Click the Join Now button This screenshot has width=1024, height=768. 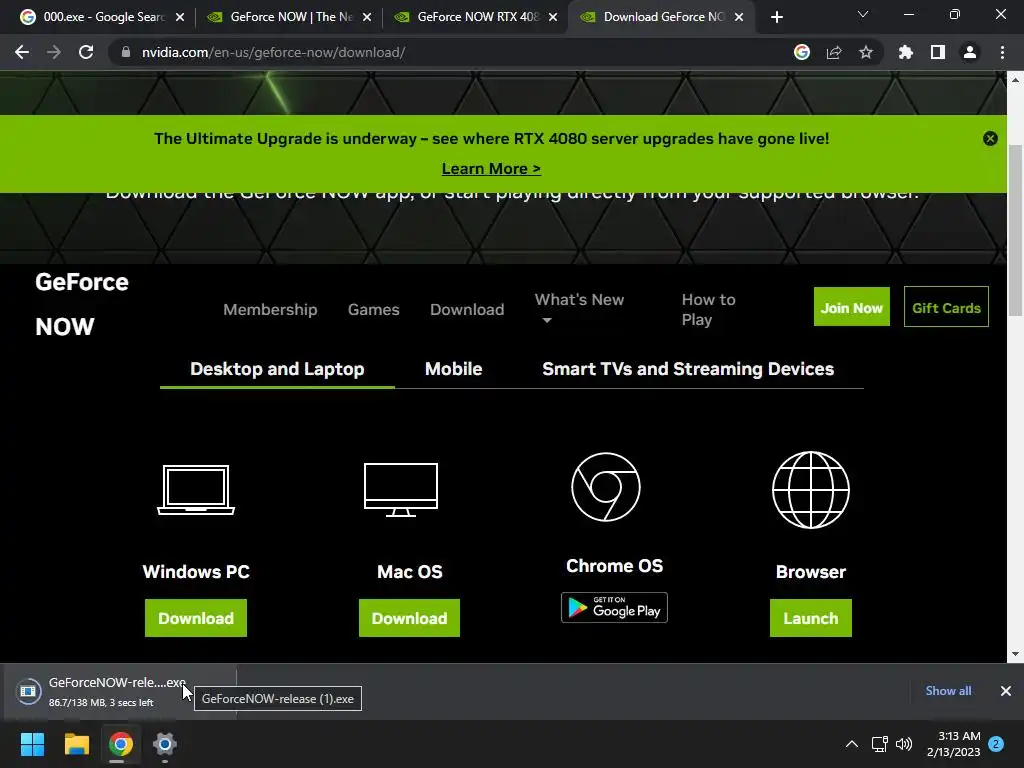pyautogui.click(x=852, y=307)
